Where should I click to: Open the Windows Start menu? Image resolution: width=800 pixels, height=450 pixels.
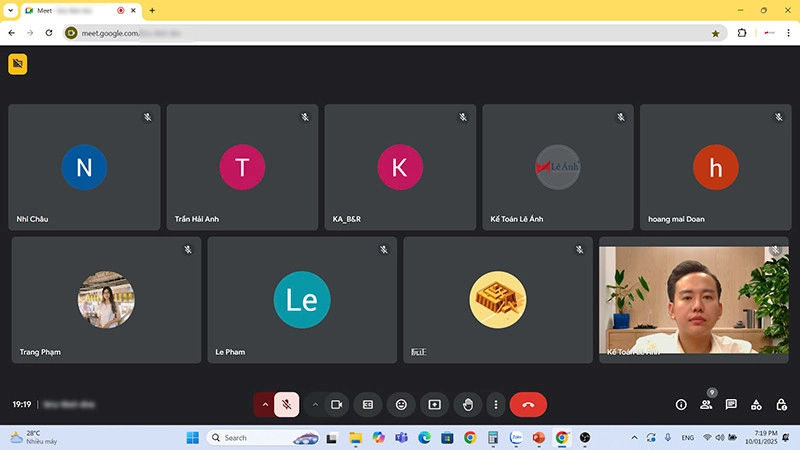coord(192,438)
